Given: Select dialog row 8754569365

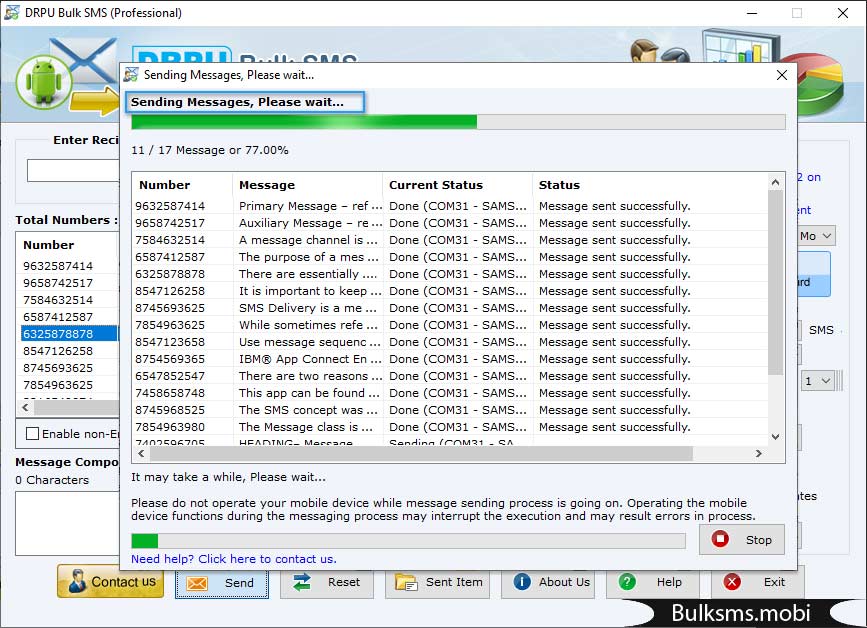Looking at the screenshot, I should 450,359.
